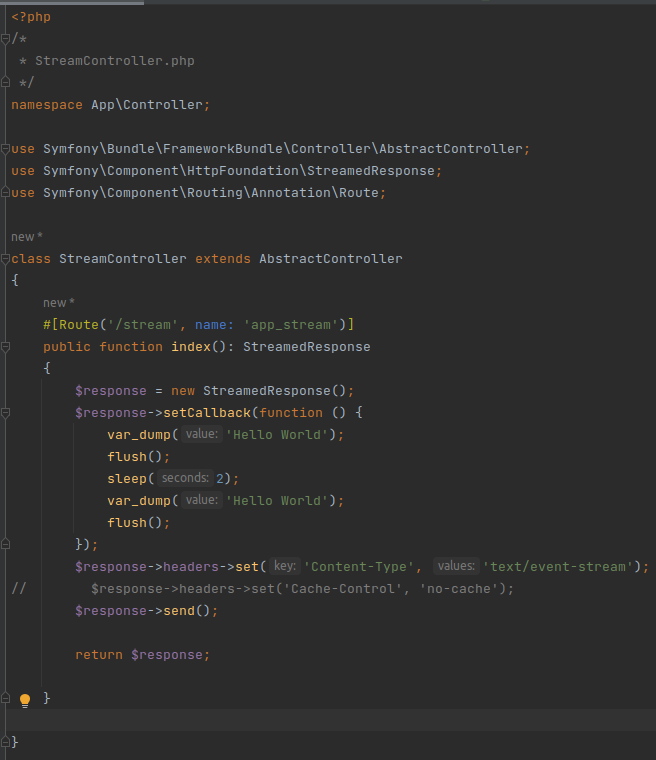
Task: Click the "key:" parameter hint
Action: [x=285, y=566]
